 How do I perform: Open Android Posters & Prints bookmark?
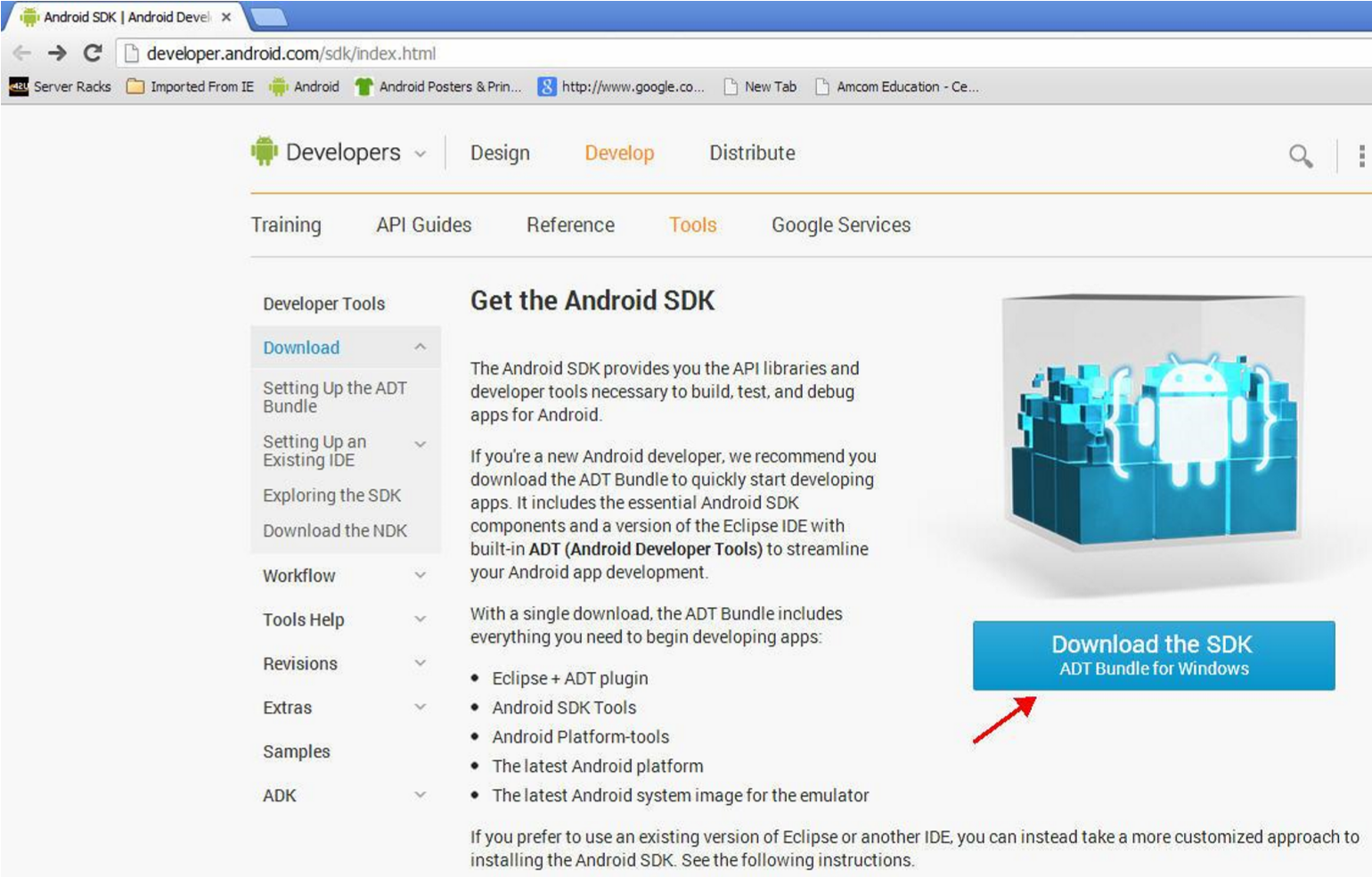coord(438,86)
